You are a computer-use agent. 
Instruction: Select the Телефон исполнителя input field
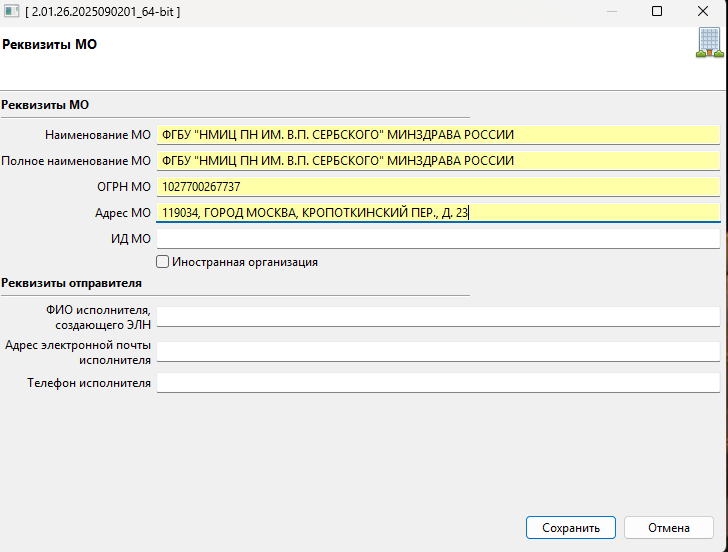point(438,383)
